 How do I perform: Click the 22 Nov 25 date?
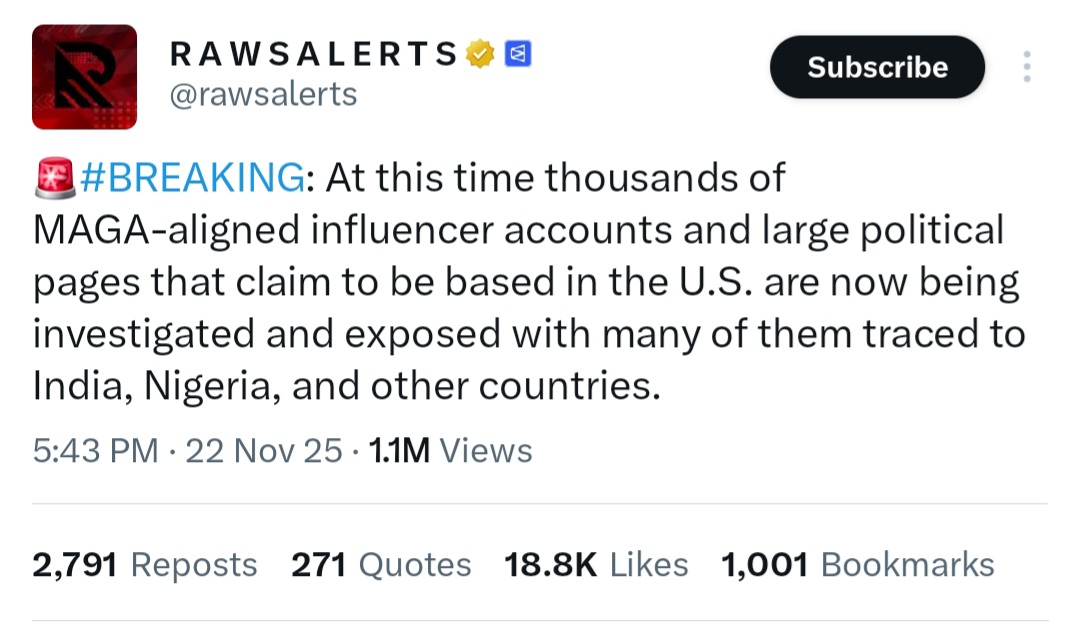tap(264, 451)
